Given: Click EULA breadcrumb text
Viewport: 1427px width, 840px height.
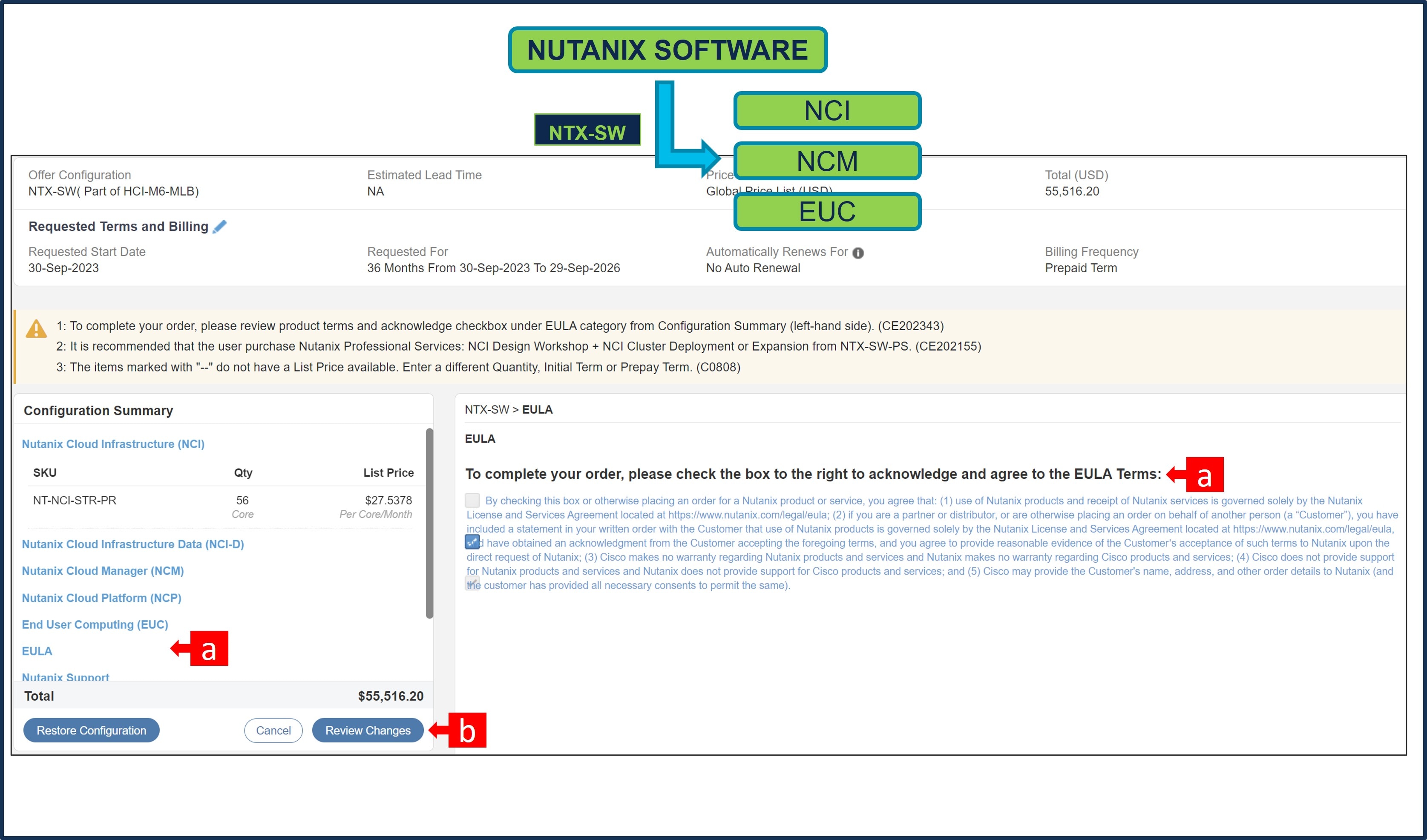Looking at the screenshot, I should pyautogui.click(x=538, y=409).
